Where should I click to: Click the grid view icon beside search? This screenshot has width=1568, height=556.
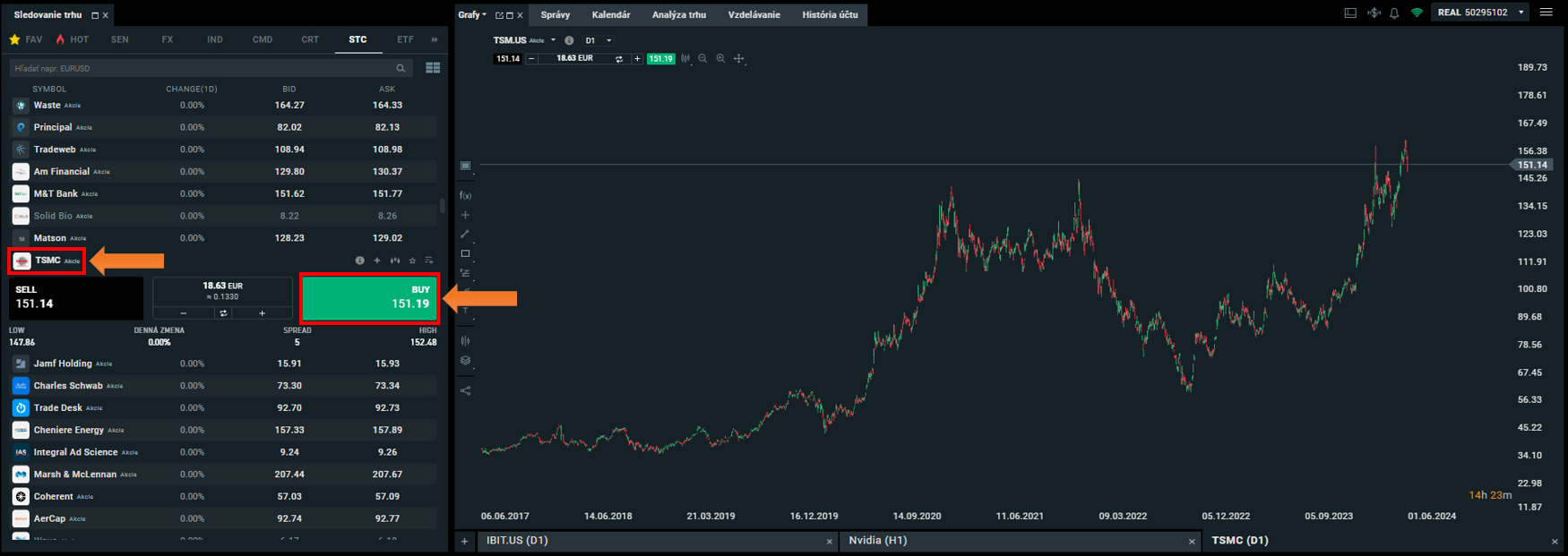click(433, 68)
